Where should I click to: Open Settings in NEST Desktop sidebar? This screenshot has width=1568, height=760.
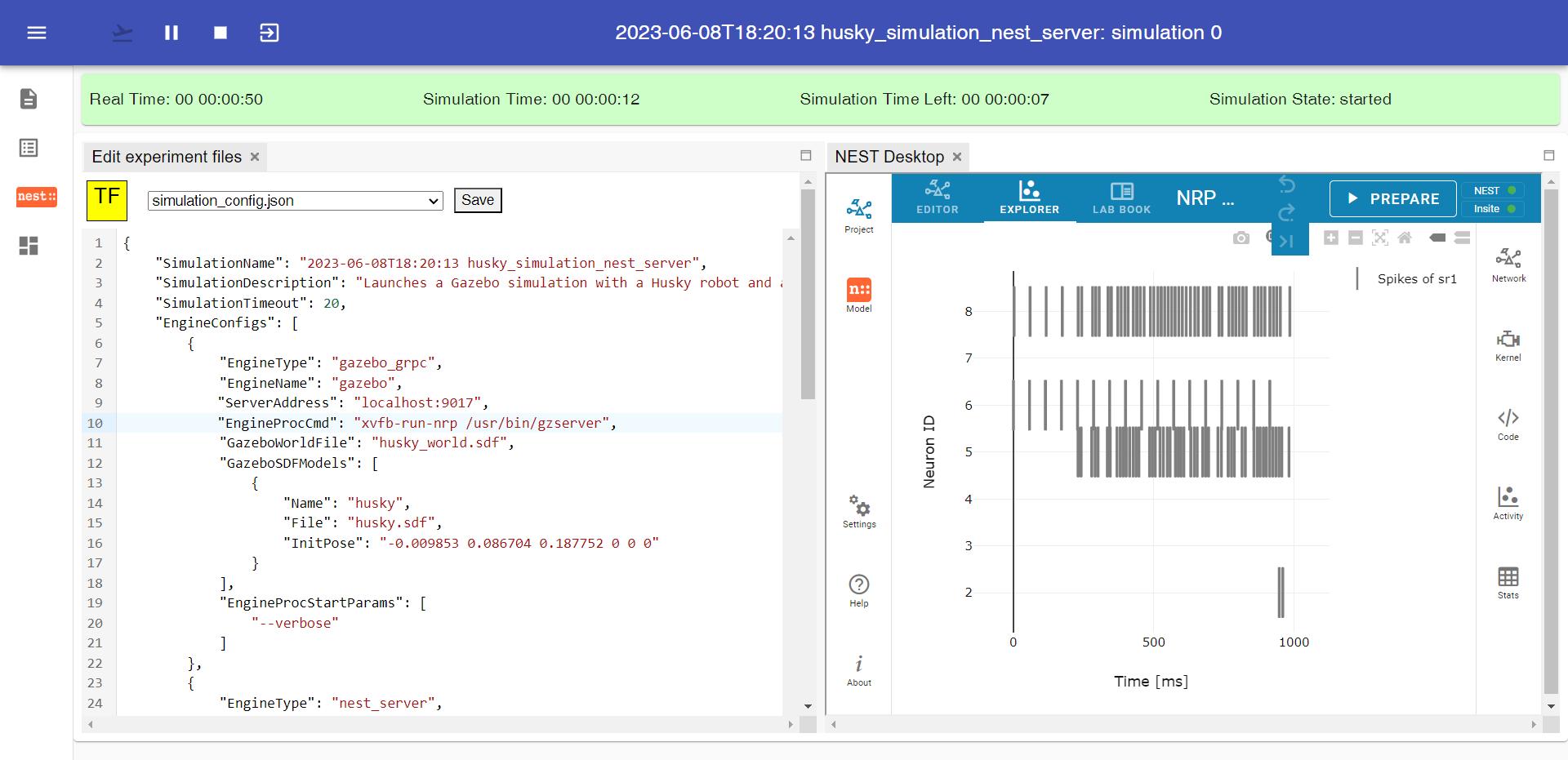[x=859, y=512]
